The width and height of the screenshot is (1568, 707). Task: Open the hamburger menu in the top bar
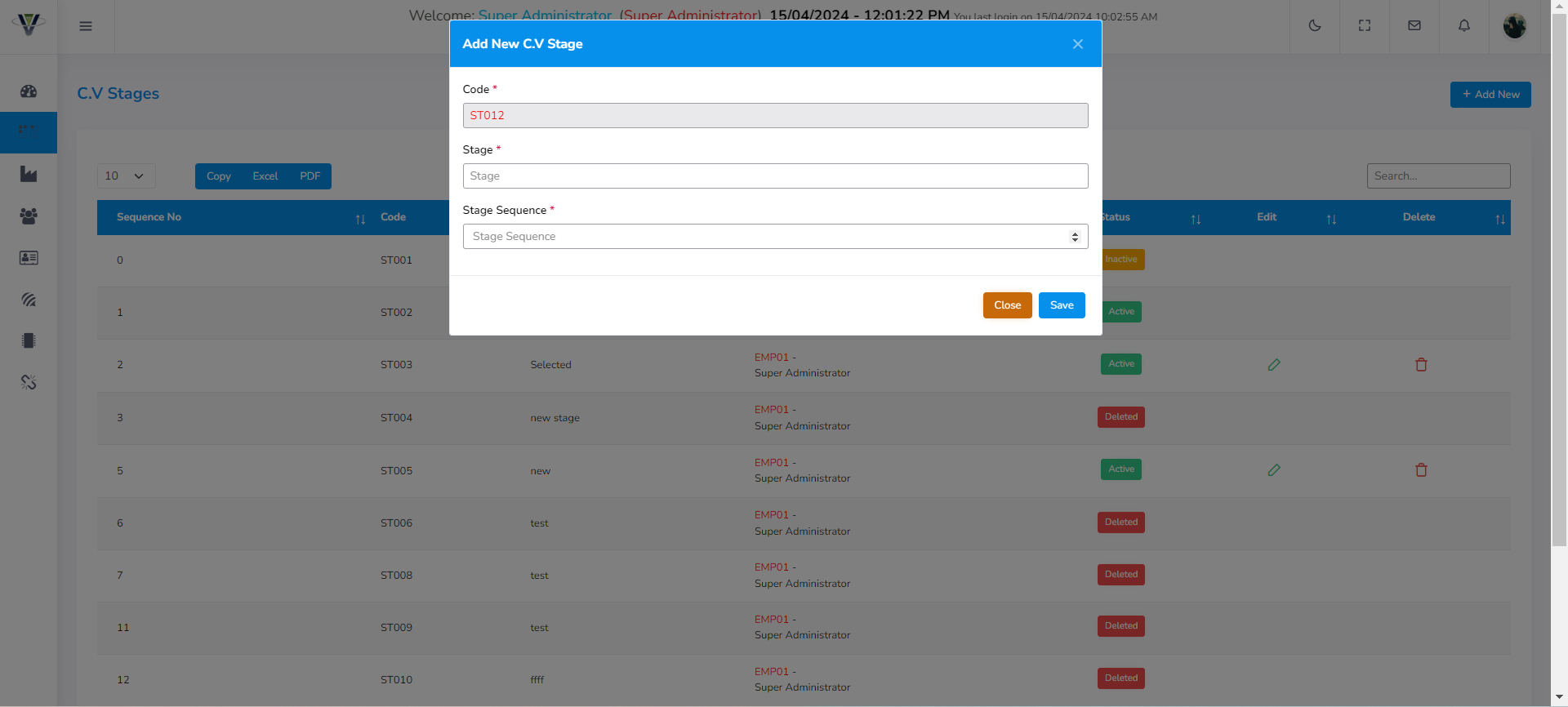click(x=86, y=26)
